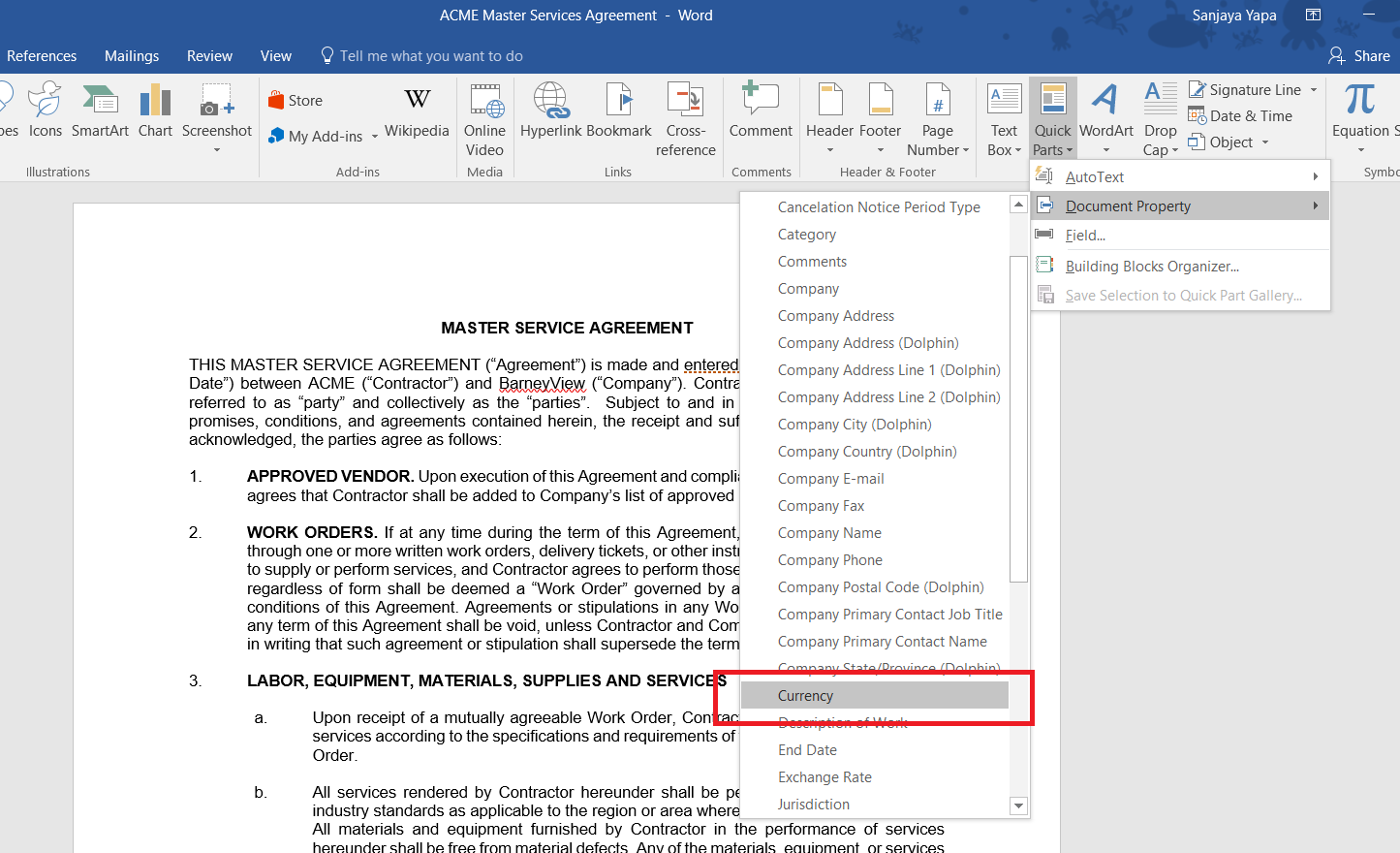Choose Field... from Quick Parts menu
This screenshot has width=1400, height=853.
pyautogui.click(x=1180, y=235)
